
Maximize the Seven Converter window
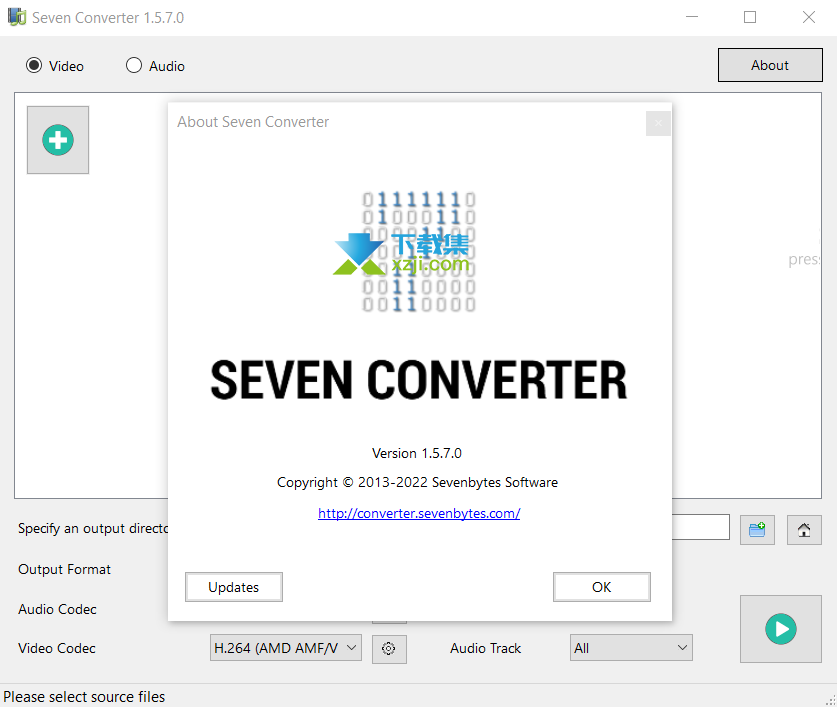coord(750,17)
